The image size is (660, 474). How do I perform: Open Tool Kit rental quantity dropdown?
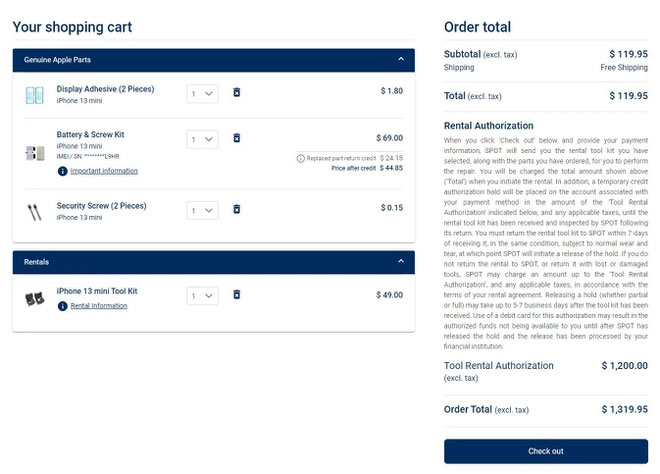tap(203, 296)
